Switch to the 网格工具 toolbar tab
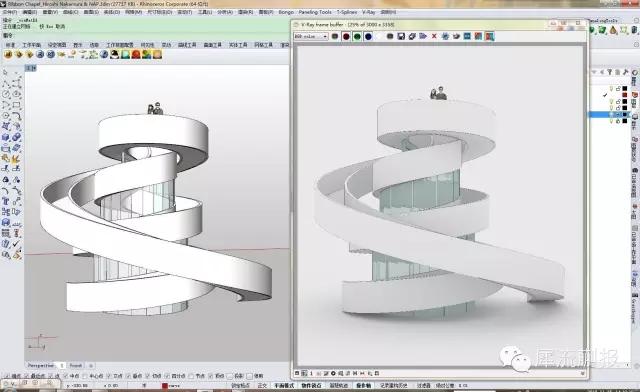 click(x=263, y=45)
